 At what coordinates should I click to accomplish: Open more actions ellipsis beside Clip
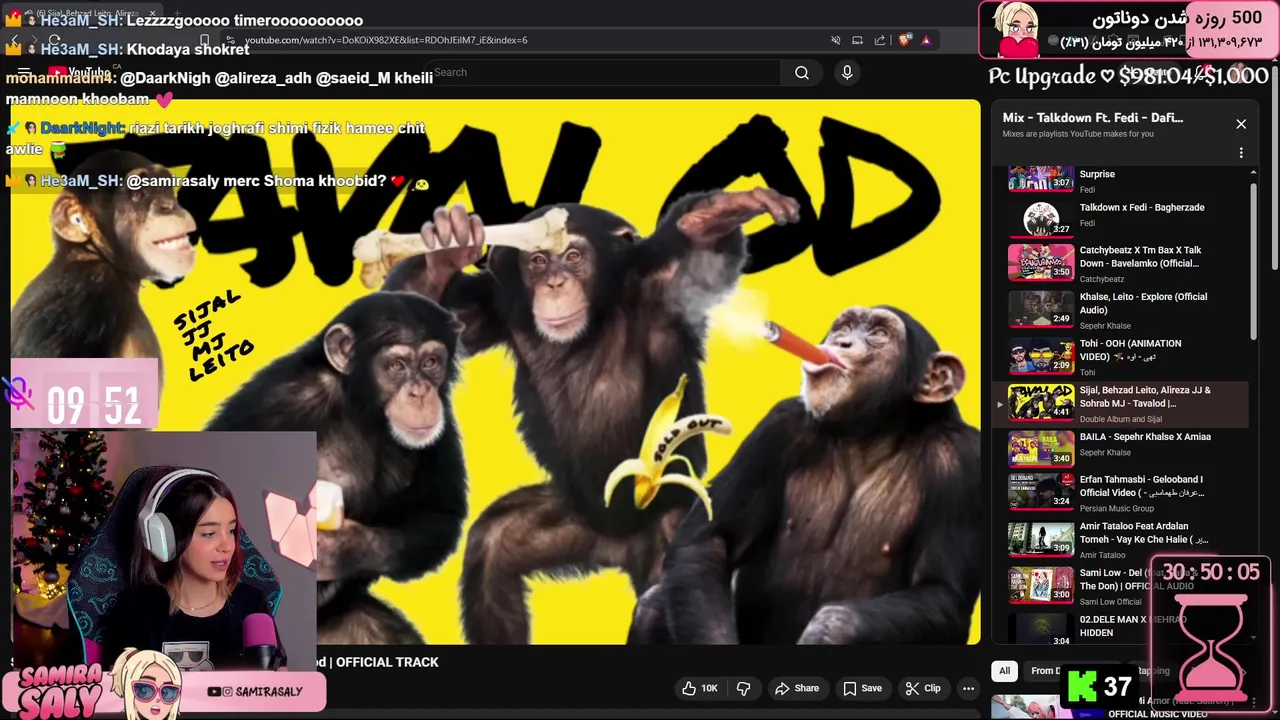point(968,688)
